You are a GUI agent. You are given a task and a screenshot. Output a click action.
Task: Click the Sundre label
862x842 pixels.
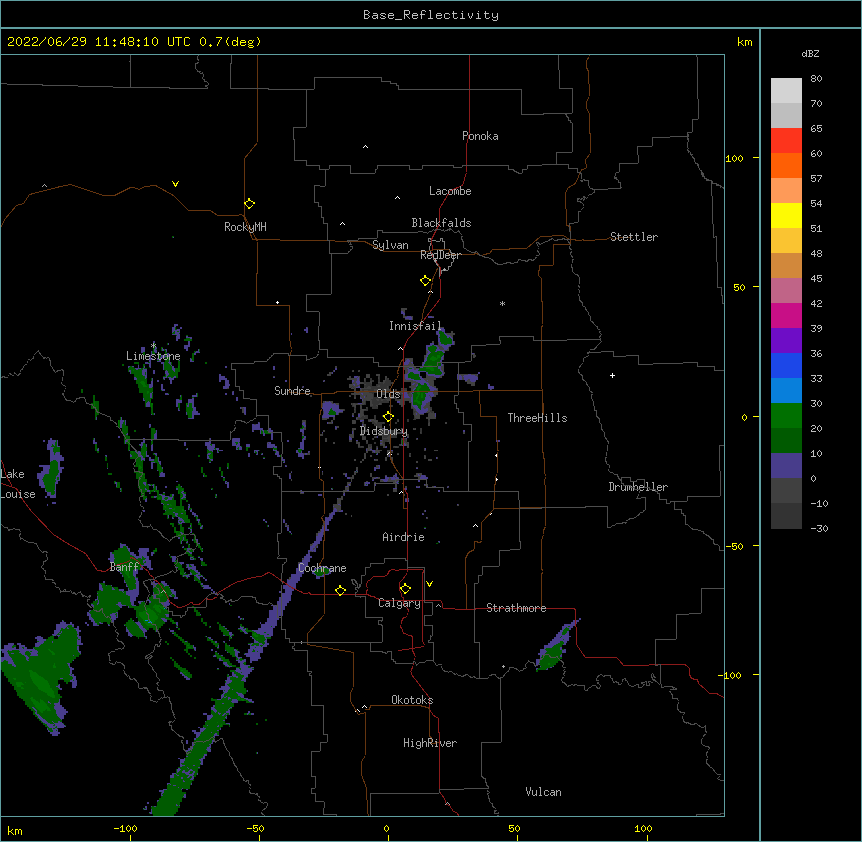[x=292, y=391]
